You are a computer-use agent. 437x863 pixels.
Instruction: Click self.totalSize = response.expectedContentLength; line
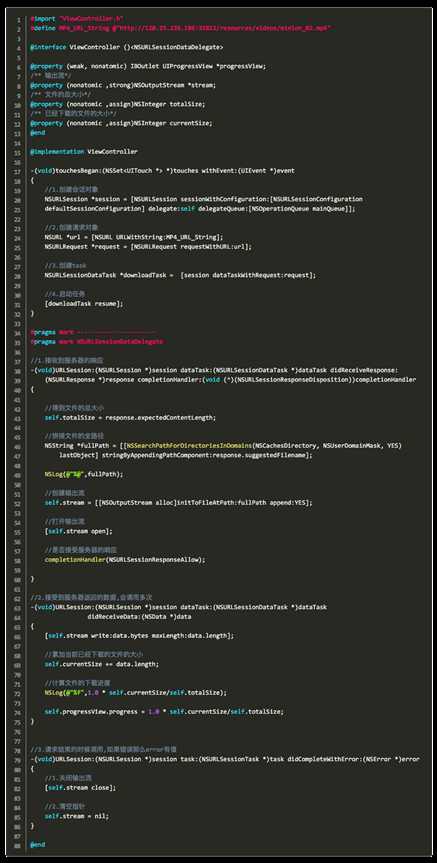pos(130,417)
